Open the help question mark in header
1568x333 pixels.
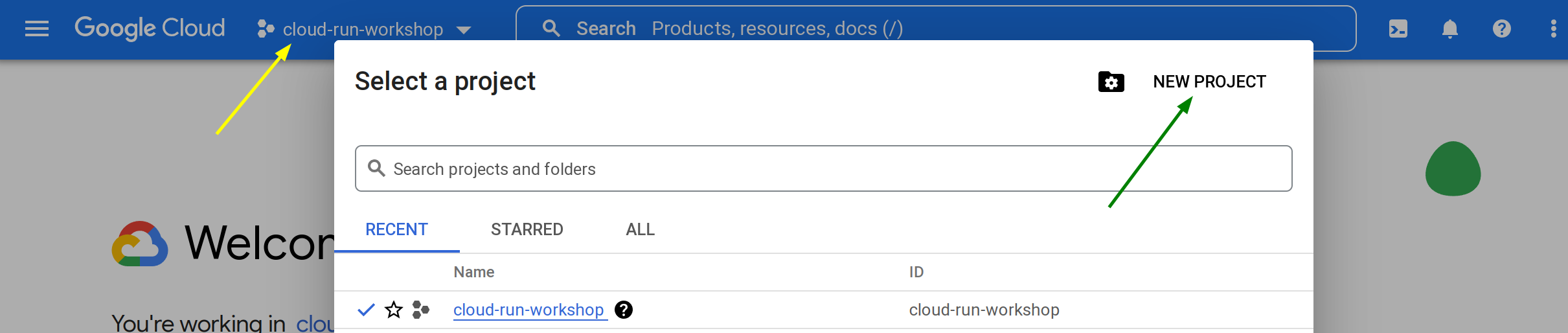[1501, 29]
